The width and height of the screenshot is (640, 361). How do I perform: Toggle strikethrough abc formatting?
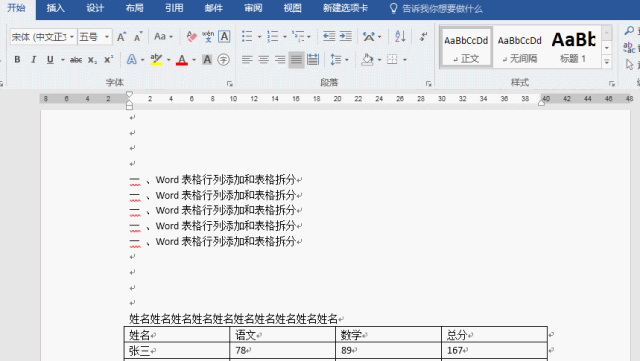point(76,60)
